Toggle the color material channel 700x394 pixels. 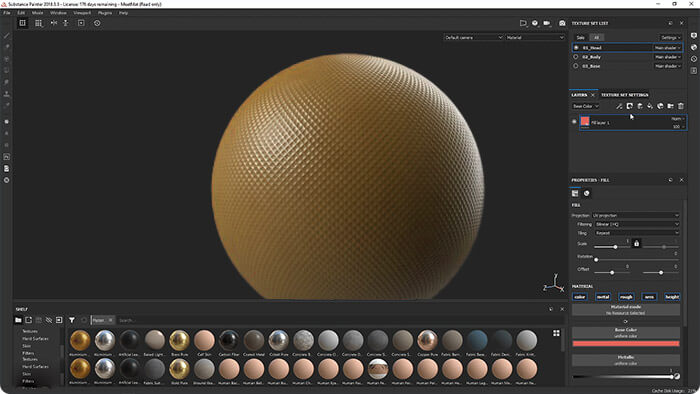[x=579, y=297]
